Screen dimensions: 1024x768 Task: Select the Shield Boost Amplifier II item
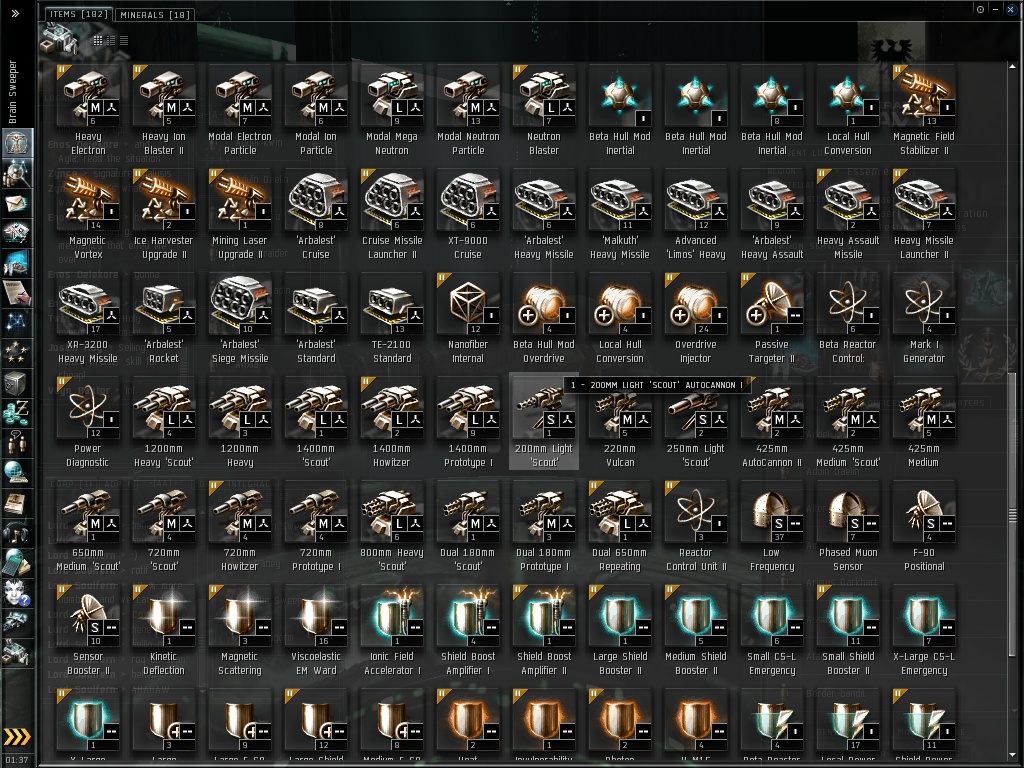(x=543, y=631)
